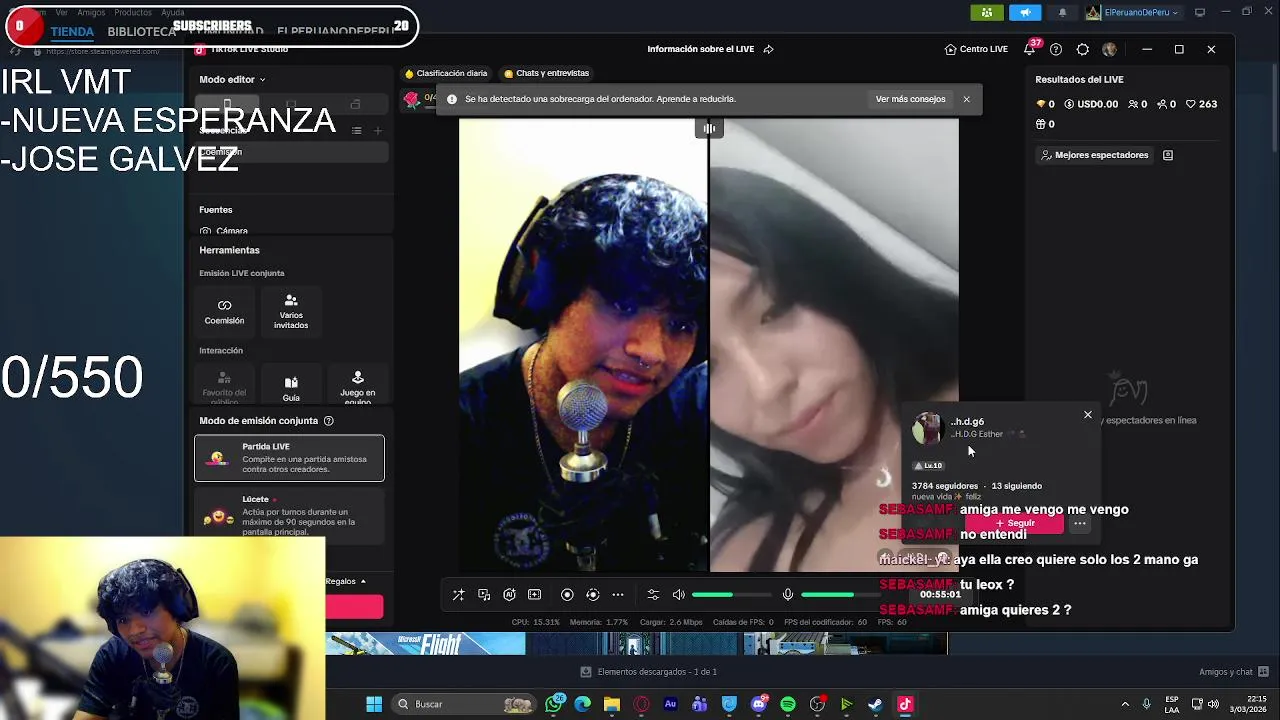Open WhatsApp from the taskbar
The image size is (1280, 720).
coord(555,704)
